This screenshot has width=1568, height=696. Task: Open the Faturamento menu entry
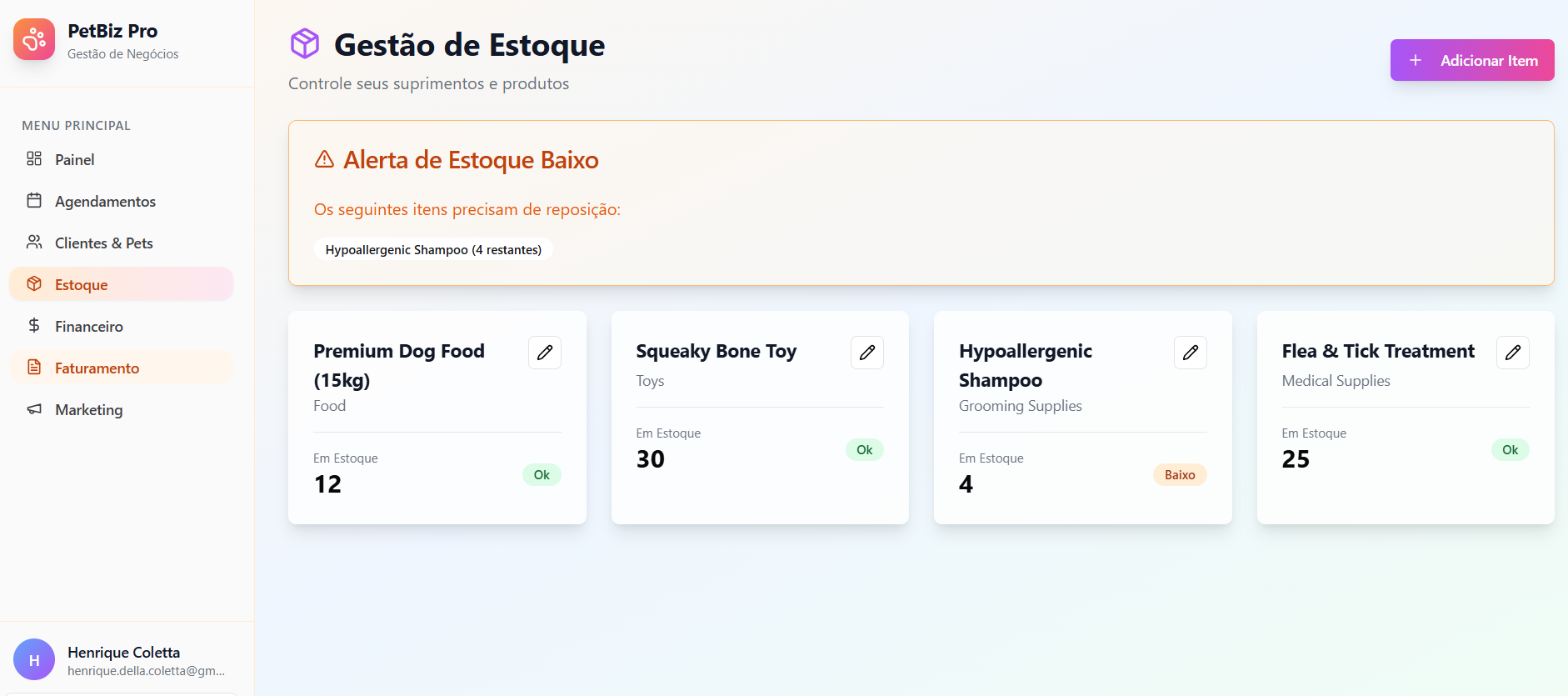pyautogui.click(x=97, y=368)
